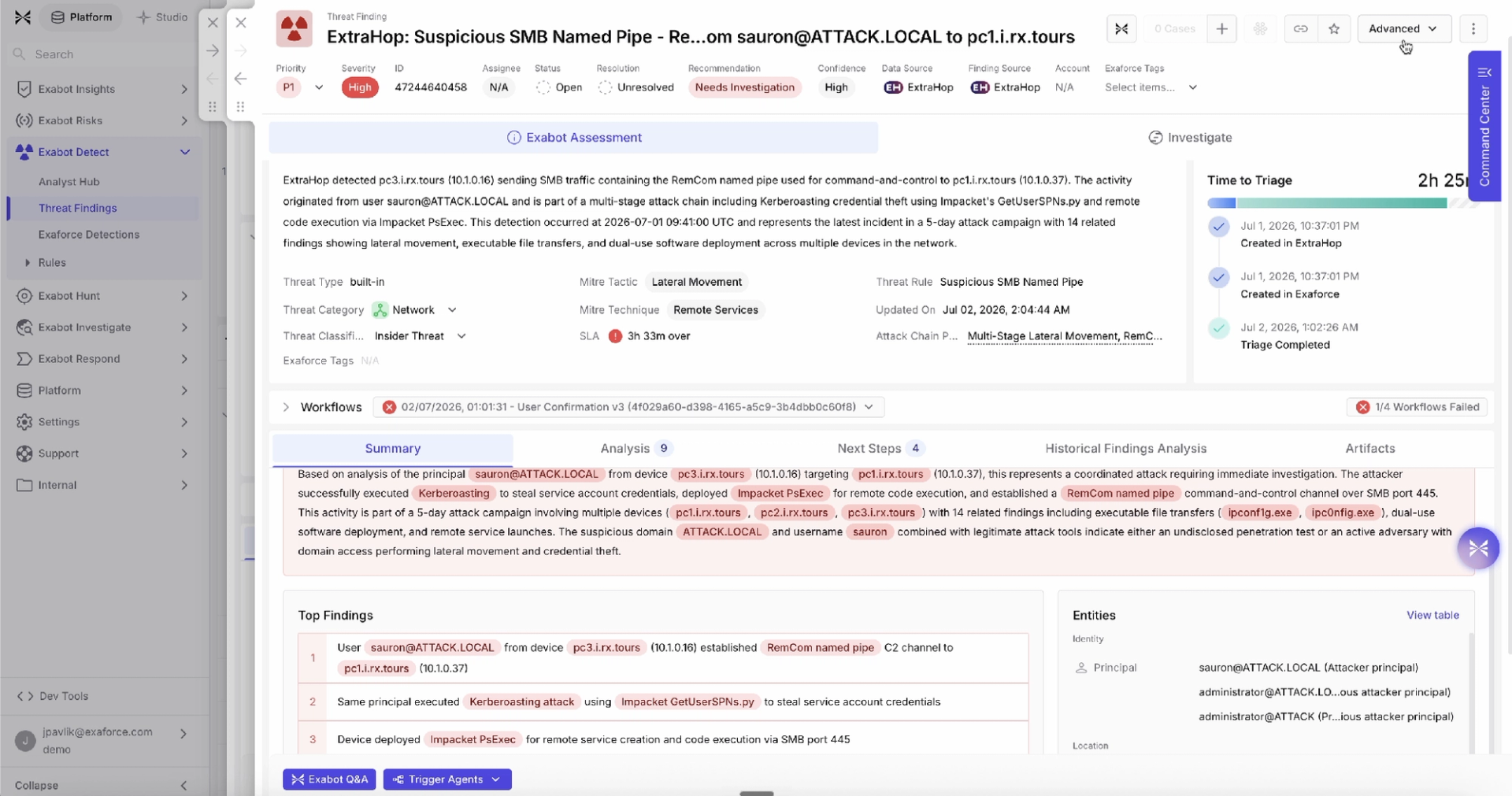This screenshot has height=796, width=1512.
Task: Click the Trigger Agents button
Action: coord(447,779)
